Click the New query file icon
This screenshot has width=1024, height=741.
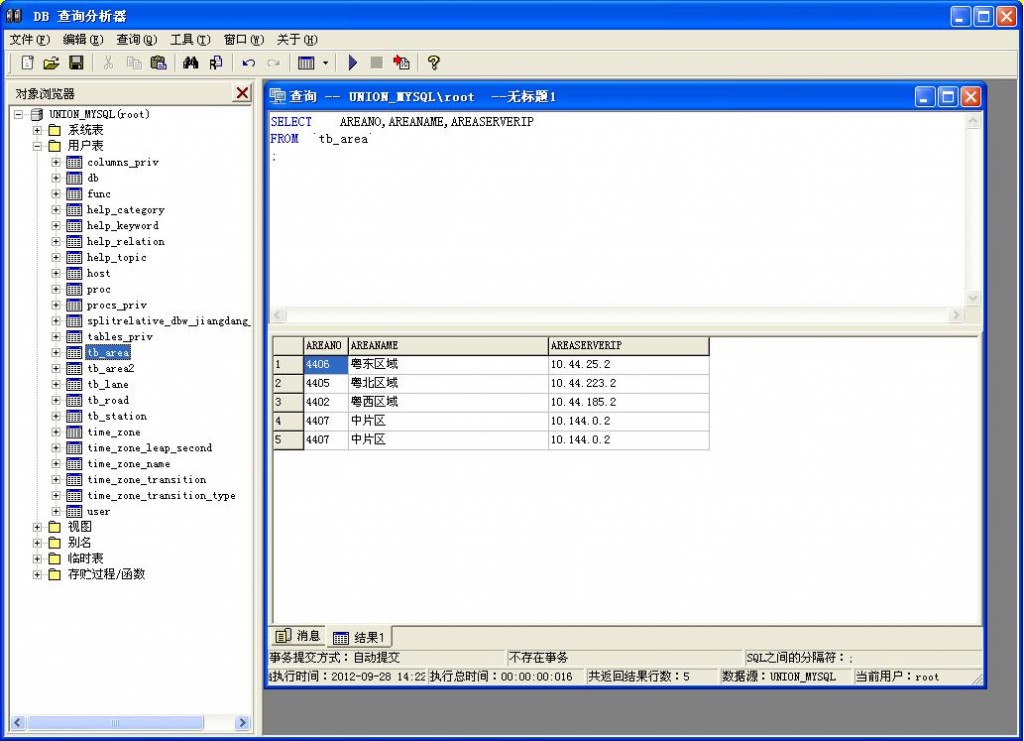tap(27, 63)
